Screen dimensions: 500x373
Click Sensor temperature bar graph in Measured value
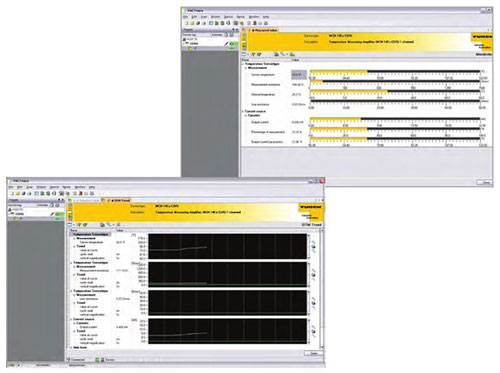pos(395,71)
